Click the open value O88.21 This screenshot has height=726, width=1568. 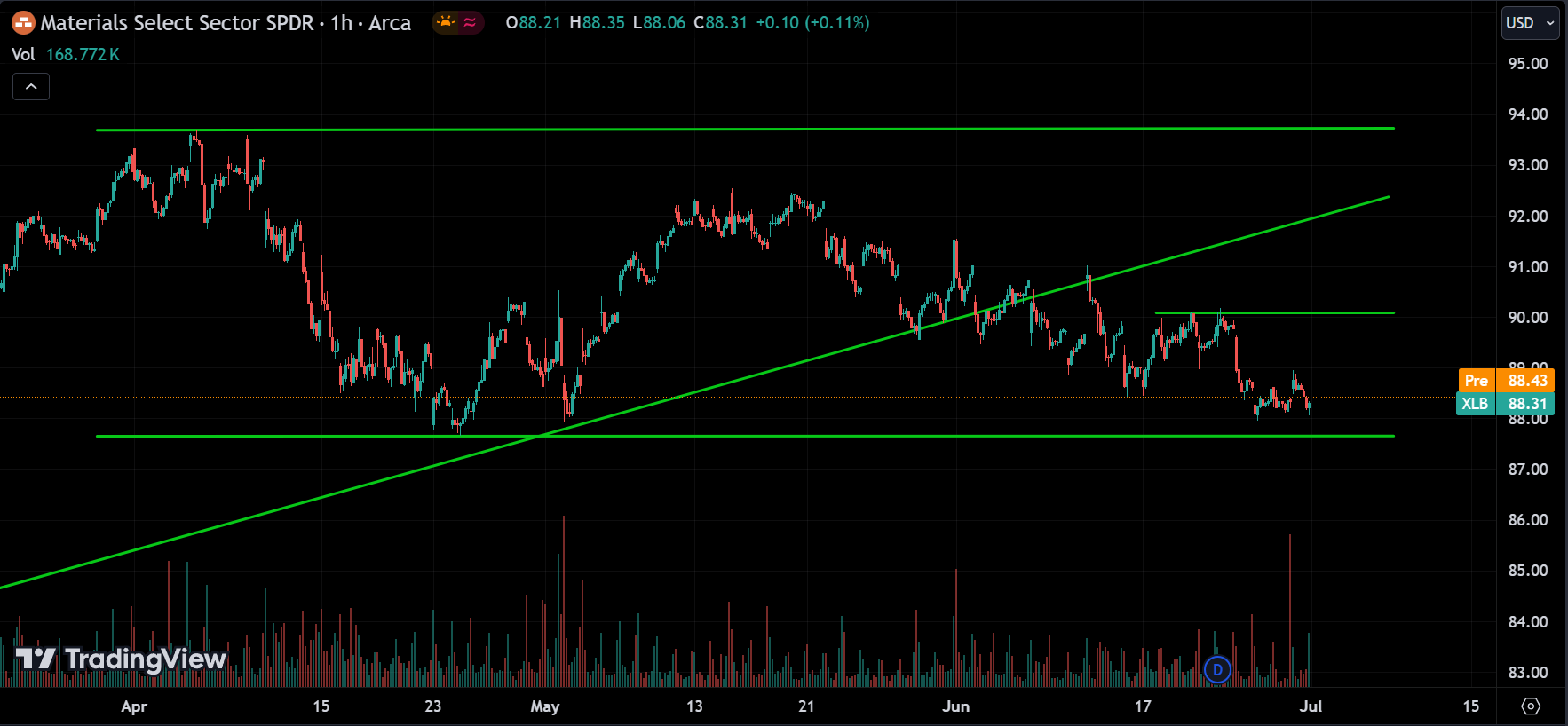click(x=534, y=23)
